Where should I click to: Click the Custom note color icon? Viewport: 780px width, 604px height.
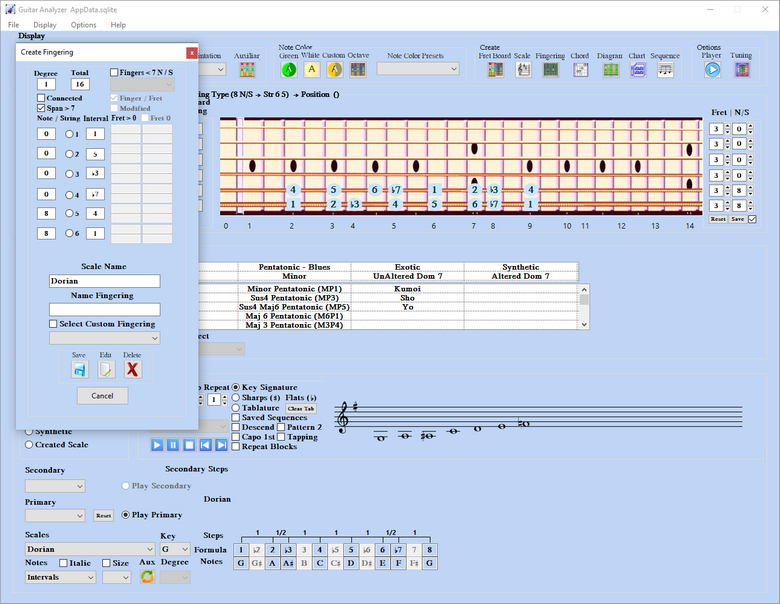(x=335, y=70)
